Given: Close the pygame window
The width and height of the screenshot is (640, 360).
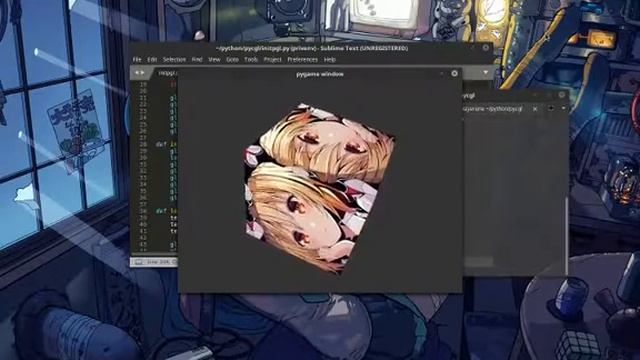Looking at the screenshot, I should point(454,73).
